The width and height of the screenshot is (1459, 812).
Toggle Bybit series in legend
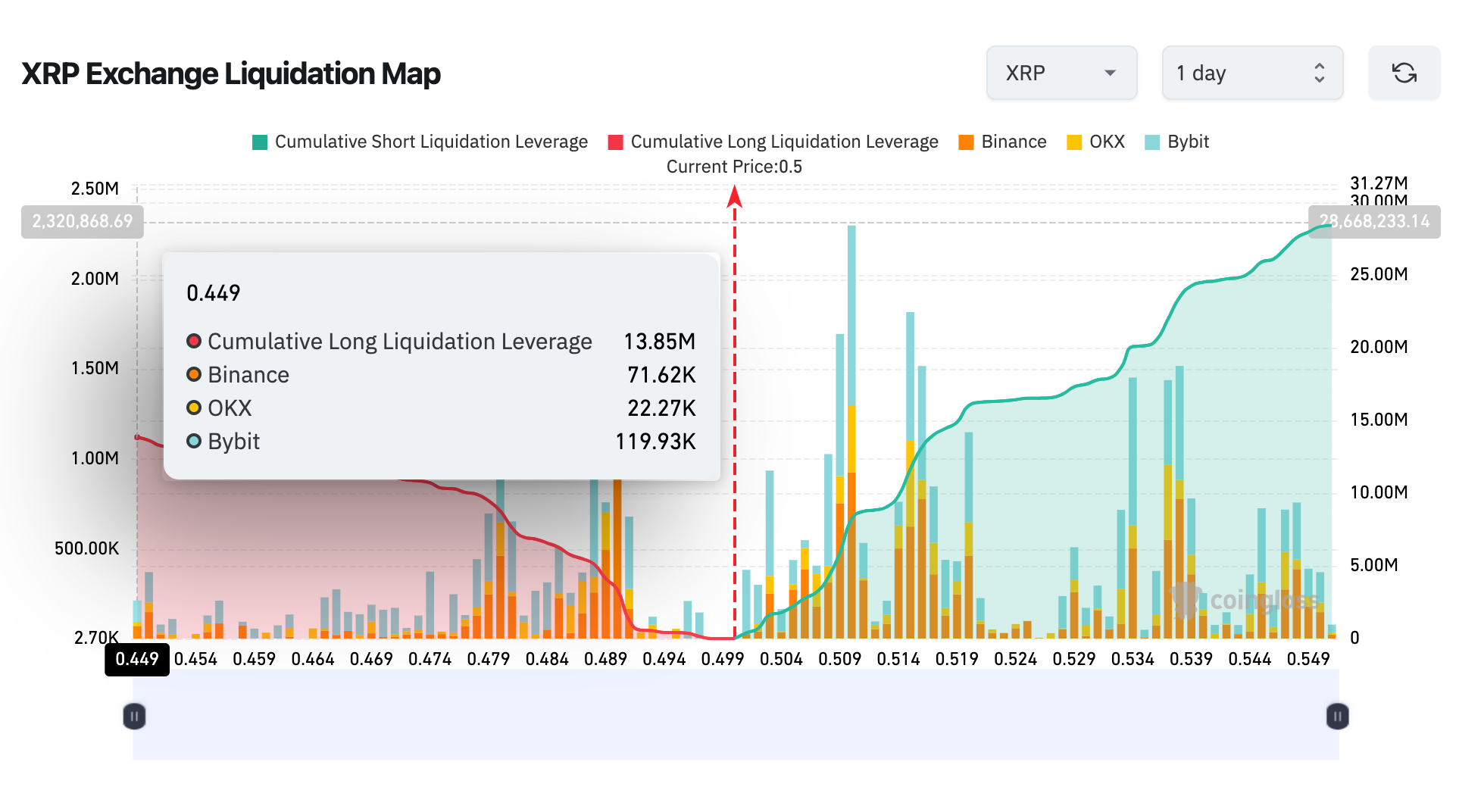tap(1177, 142)
